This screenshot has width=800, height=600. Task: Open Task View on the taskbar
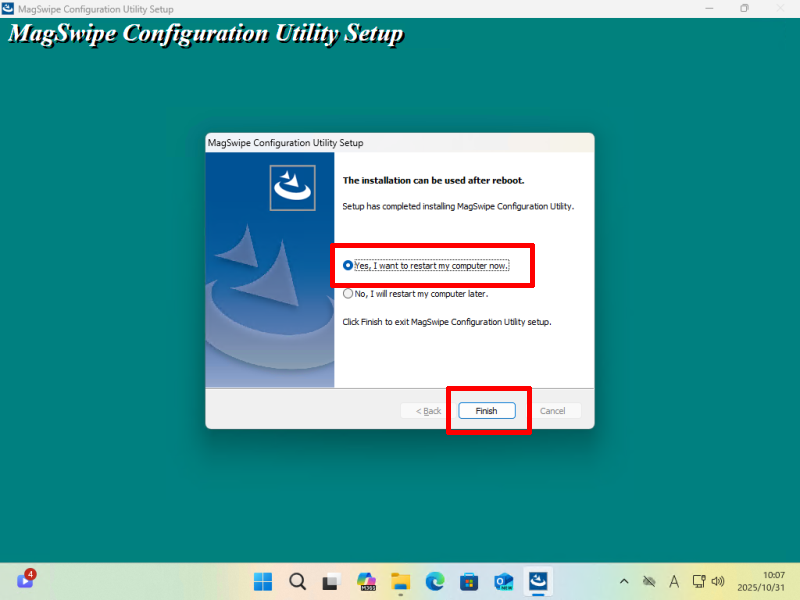point(331,581)
